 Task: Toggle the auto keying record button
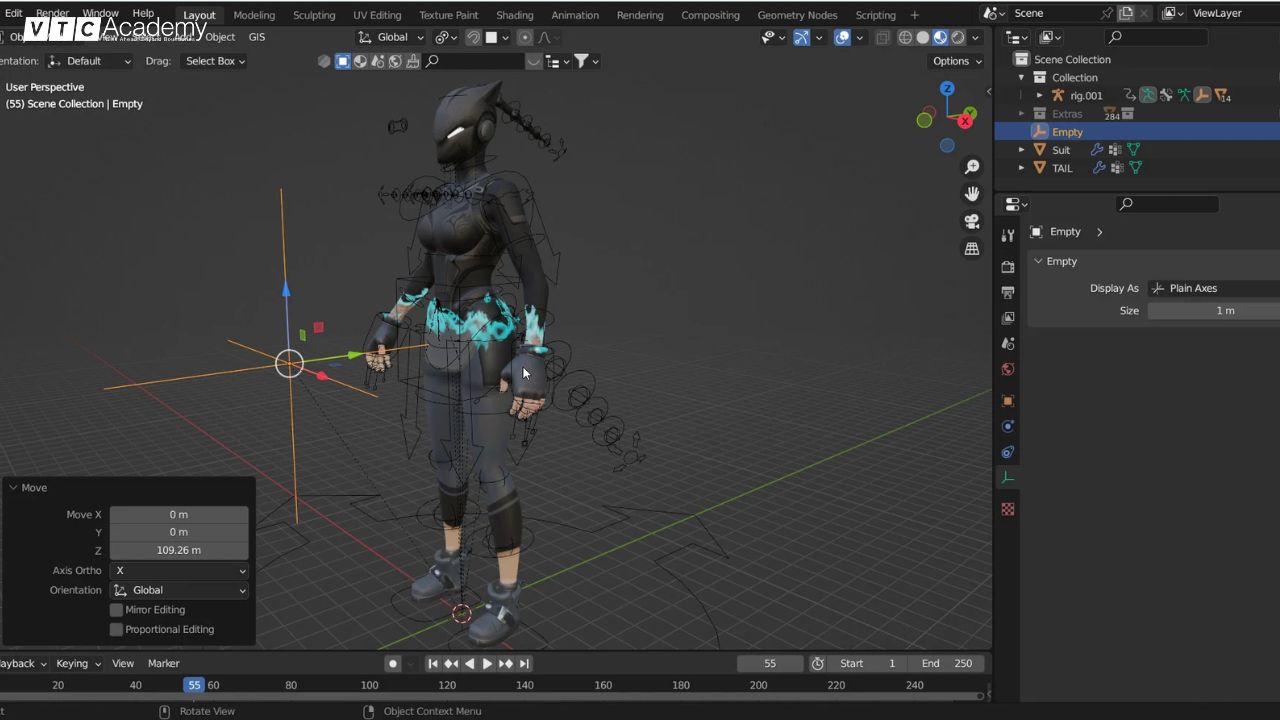tap(393, 663)
